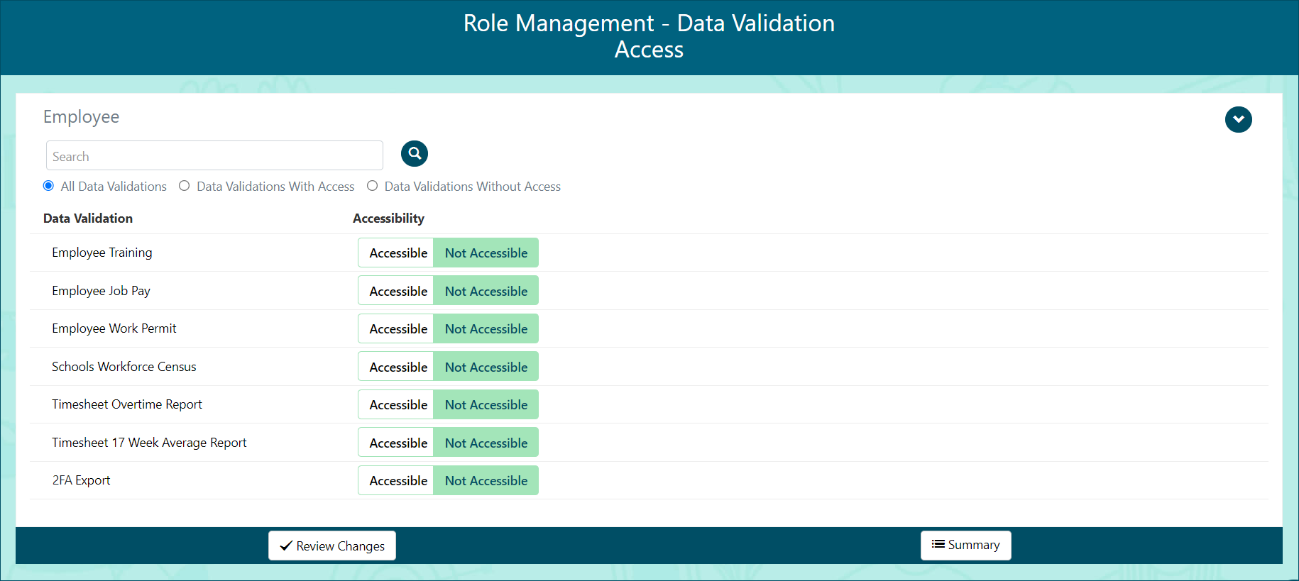Set 2FA Export to Accessible
This screenshot has height=581, width=1299.
(x=397, y=481)
